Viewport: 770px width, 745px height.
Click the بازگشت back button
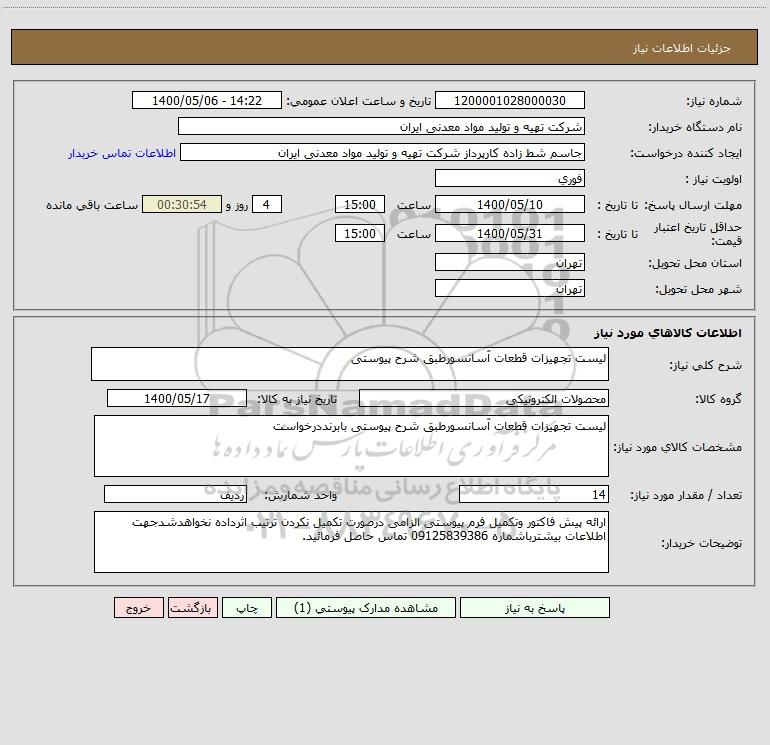(x=193, y=607)
